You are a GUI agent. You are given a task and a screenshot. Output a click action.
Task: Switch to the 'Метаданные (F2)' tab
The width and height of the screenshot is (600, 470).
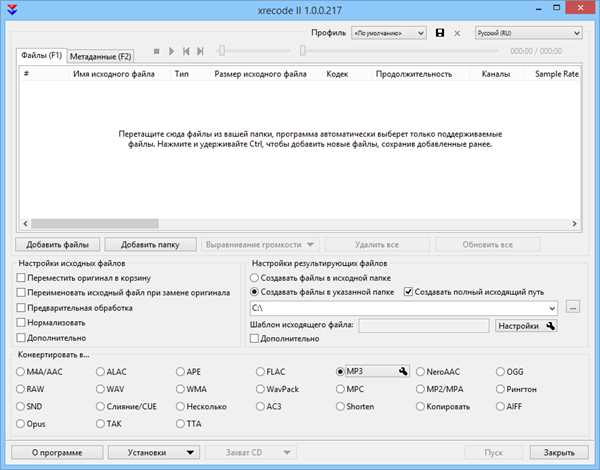101,56
